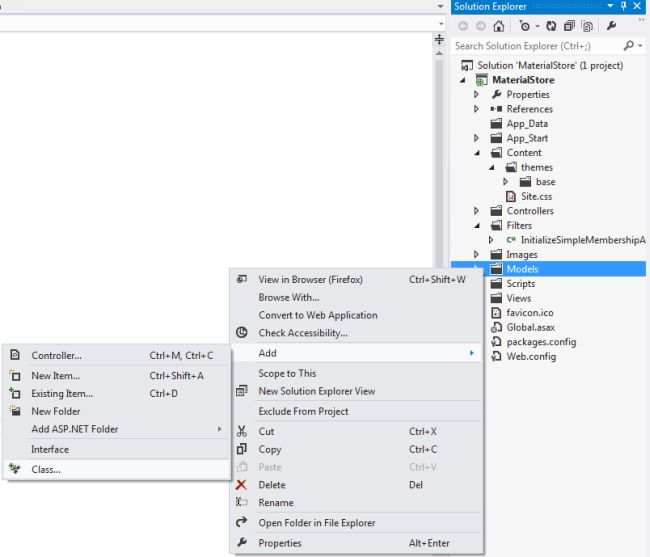The height and width of the screenshot is (557, 650).
Task: Open the Solution Explorer window position dropdown arrow
Action: pyautogui.click(x=610, y=6)
